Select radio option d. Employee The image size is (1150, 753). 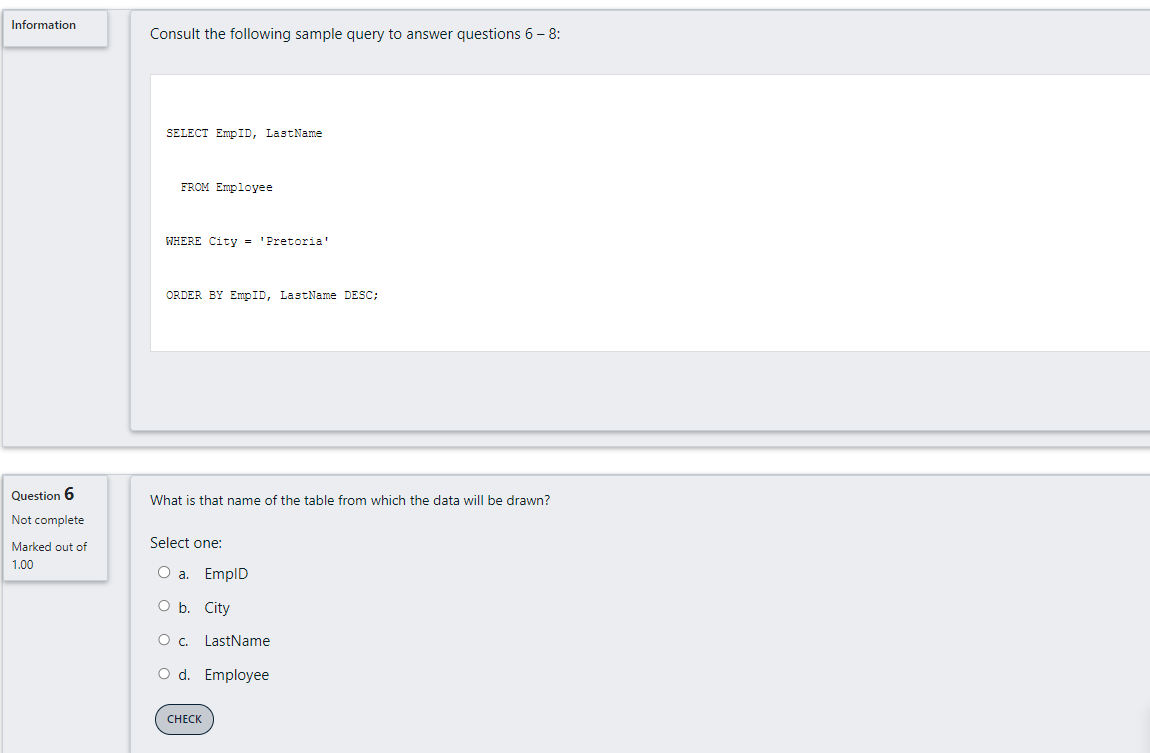163,673
